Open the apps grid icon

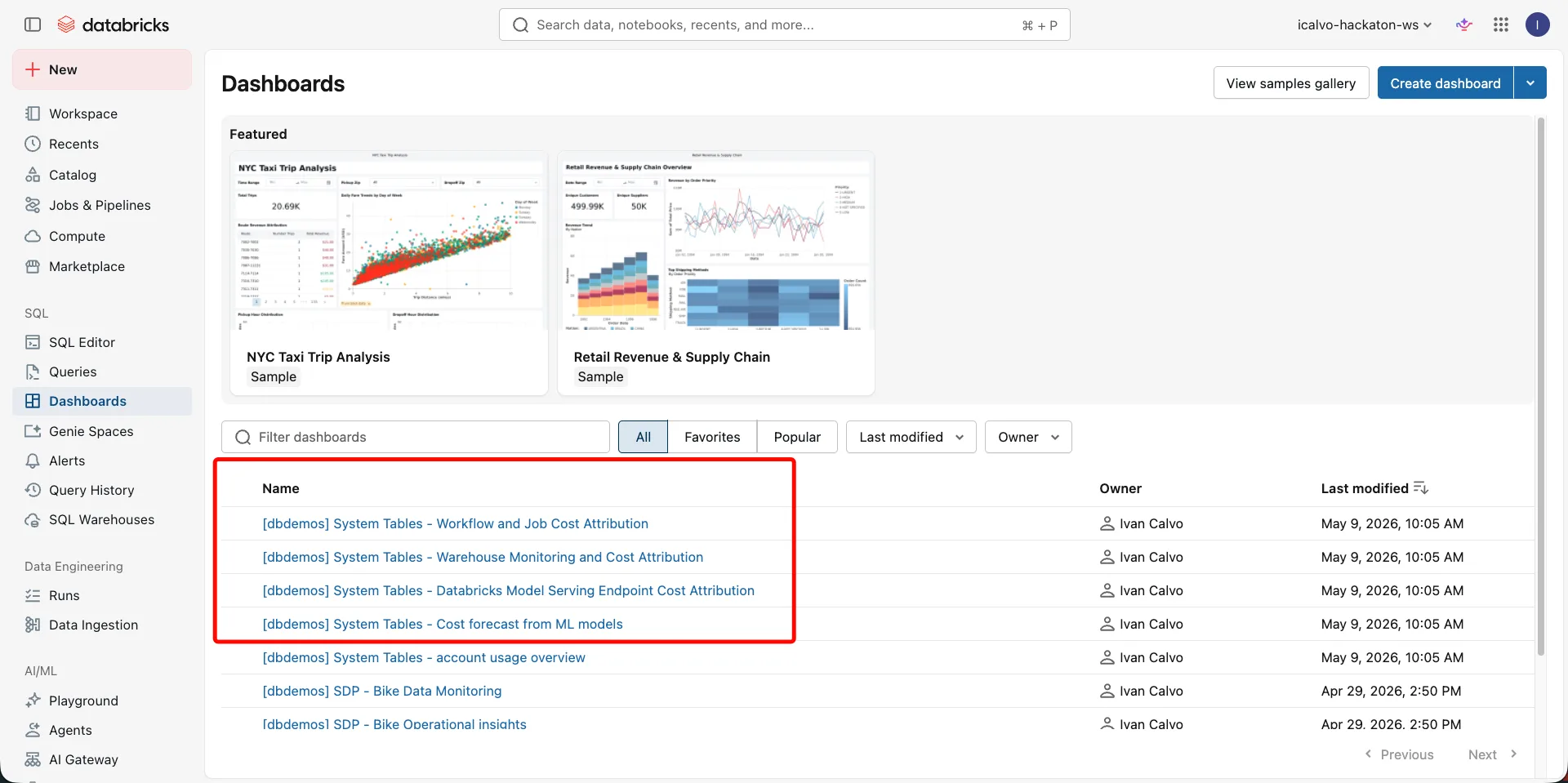(1501, 24)
